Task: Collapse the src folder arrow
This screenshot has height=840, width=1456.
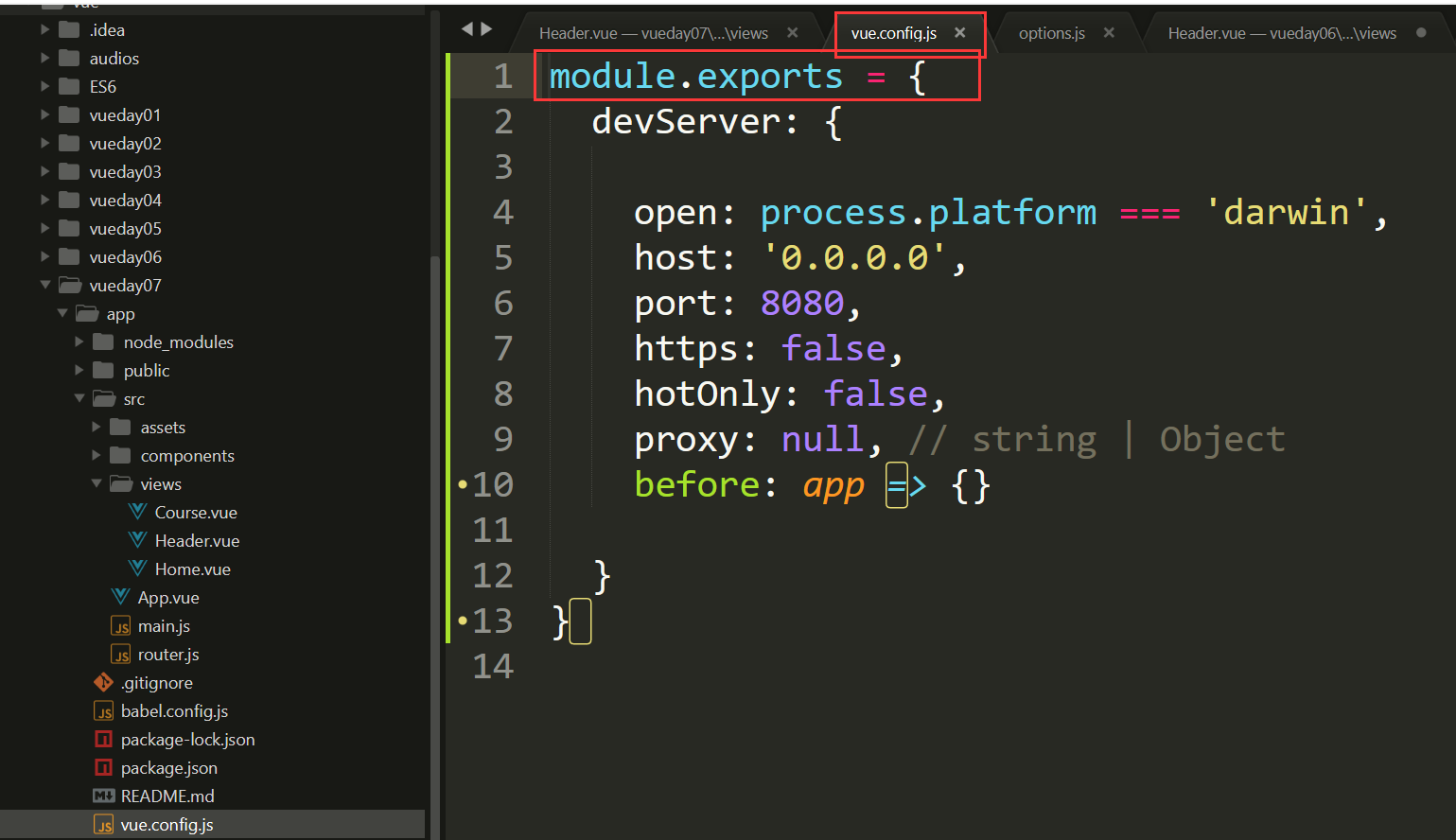Action: pos(79,398)
